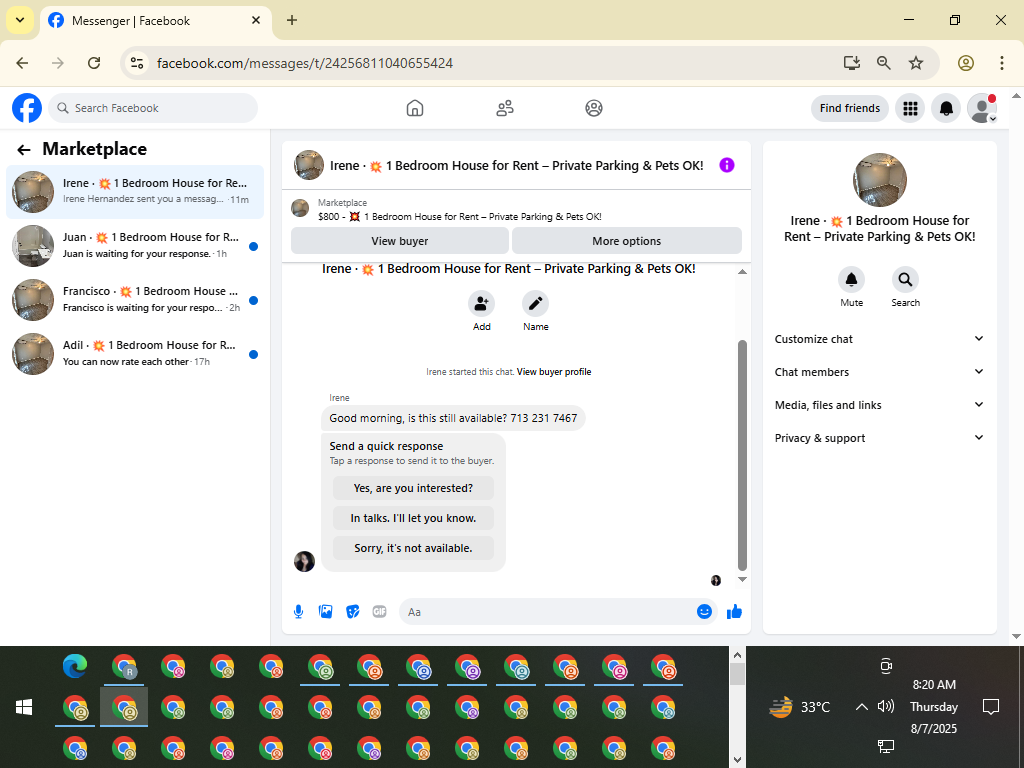Open Windows notification center icon
Screen dimensions: 1024x768
(991, 707)
